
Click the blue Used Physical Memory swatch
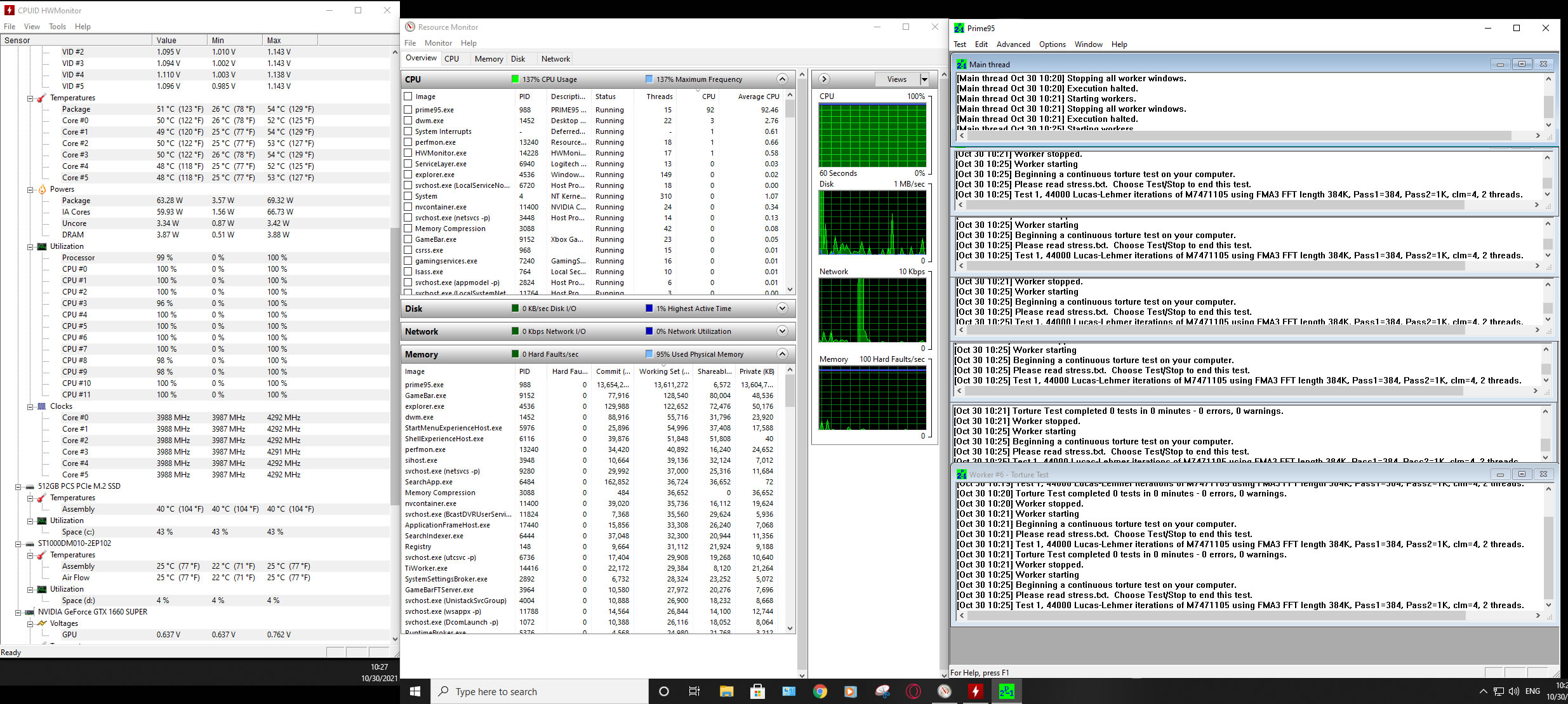tap(649, 354)
